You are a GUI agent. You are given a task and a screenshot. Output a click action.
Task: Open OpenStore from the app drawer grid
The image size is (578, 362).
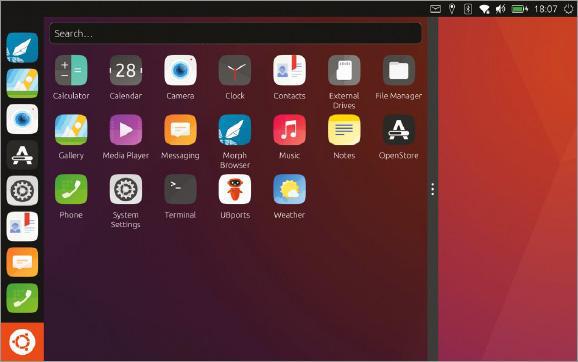(398, 130)
